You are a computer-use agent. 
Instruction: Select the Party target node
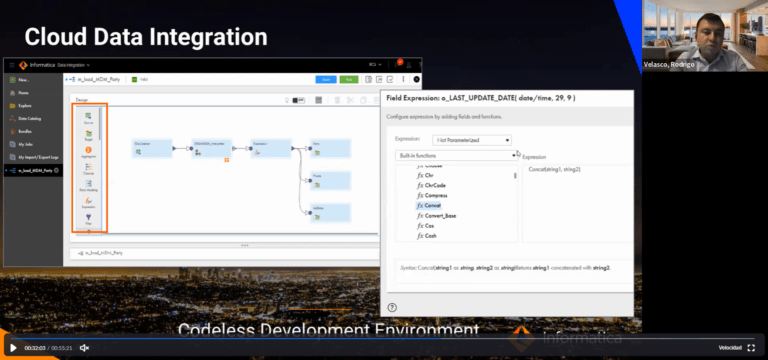331,148
